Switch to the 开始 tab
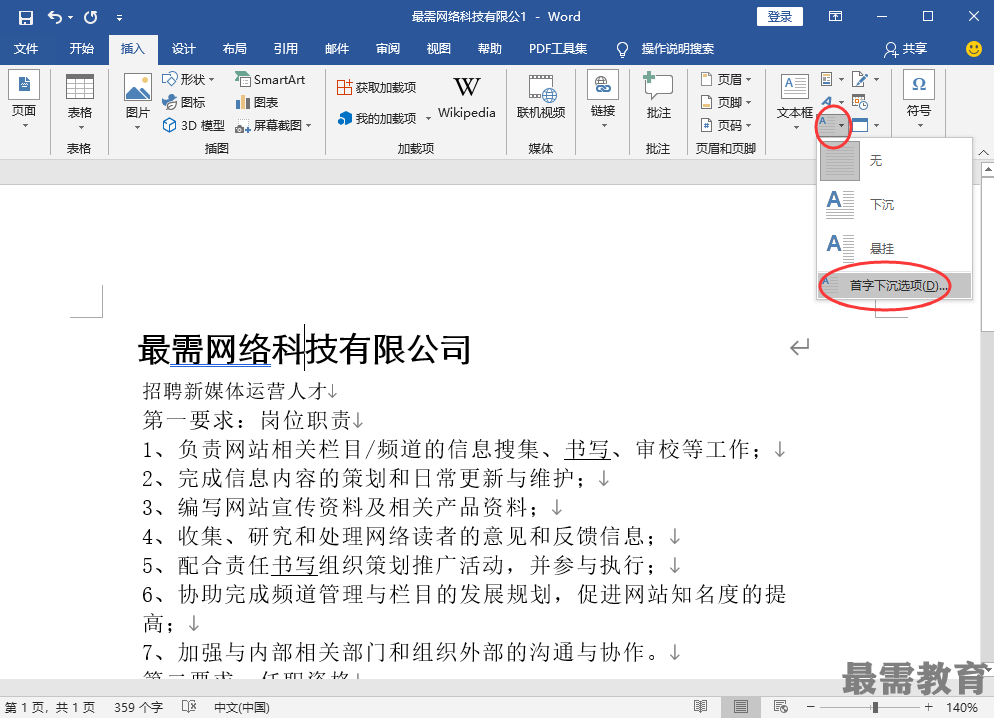The image size is (994, 718). pyautogui.click(x=81, y=49)
